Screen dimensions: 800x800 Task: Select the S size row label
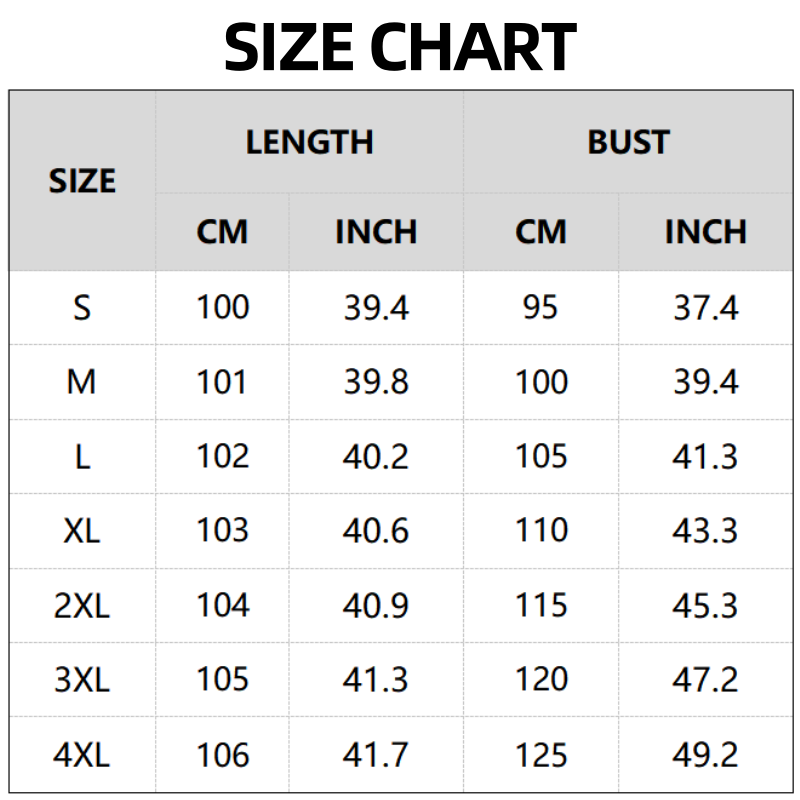(82, 307)
